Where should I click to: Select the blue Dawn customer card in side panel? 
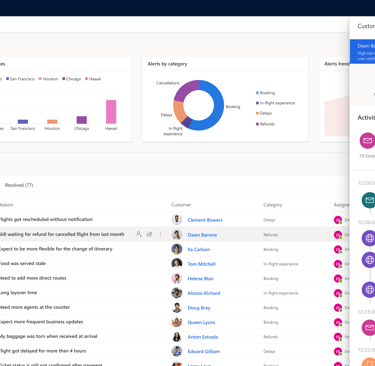tap(362, 51)
